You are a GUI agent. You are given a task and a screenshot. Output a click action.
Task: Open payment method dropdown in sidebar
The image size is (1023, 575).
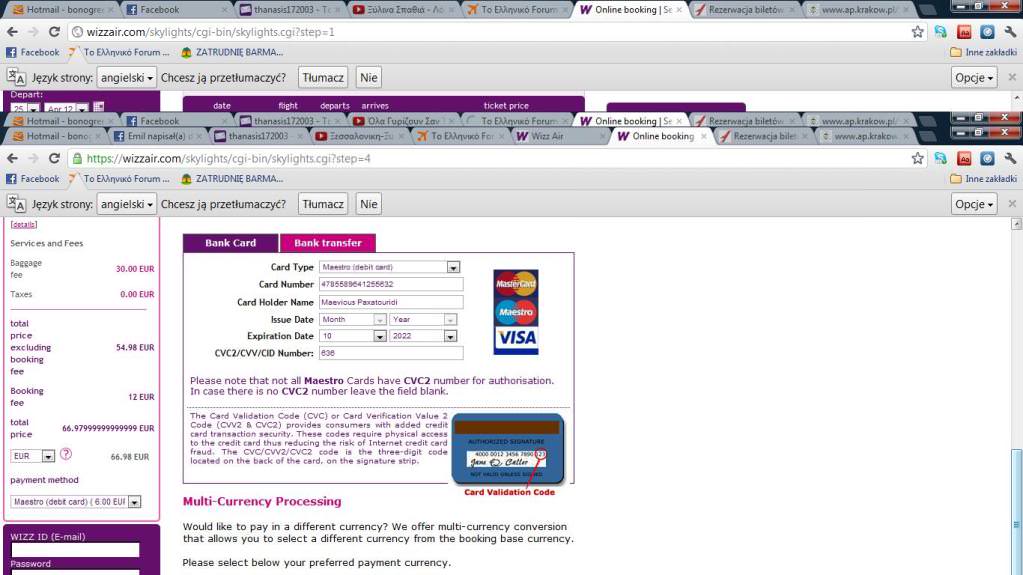[76, 502]
